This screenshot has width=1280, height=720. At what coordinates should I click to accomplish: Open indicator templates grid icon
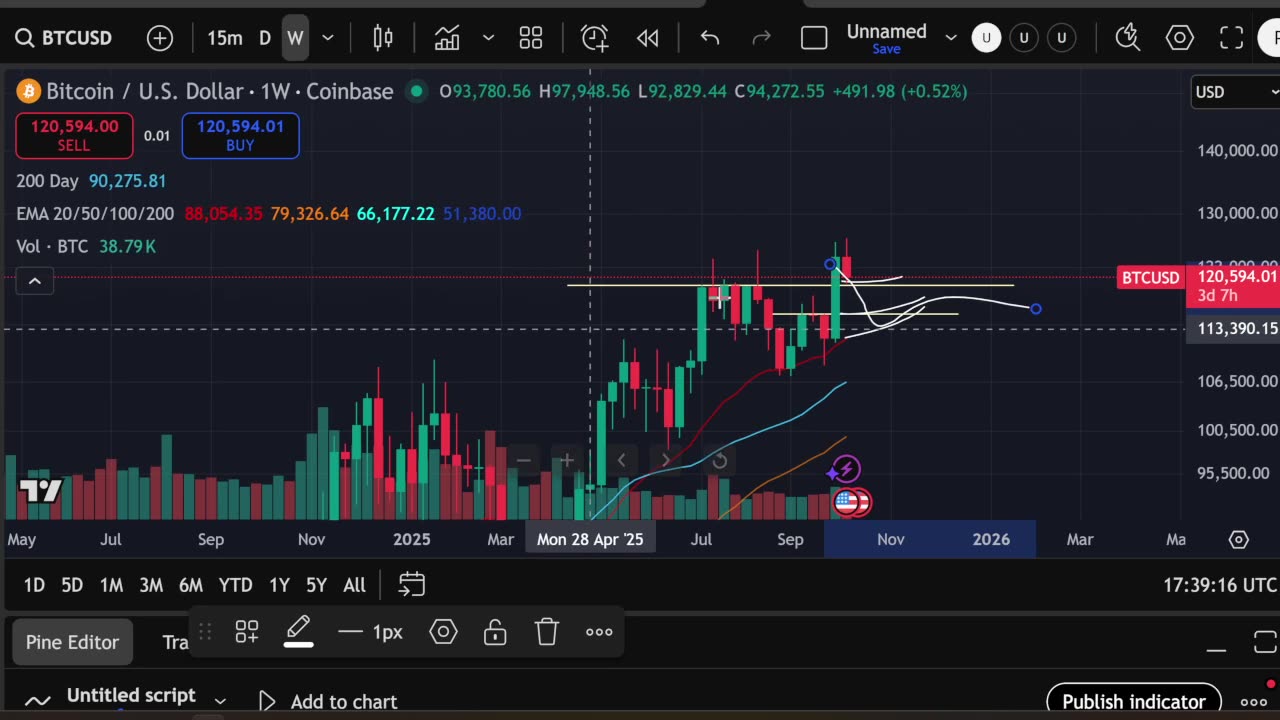tap(531, 38)
